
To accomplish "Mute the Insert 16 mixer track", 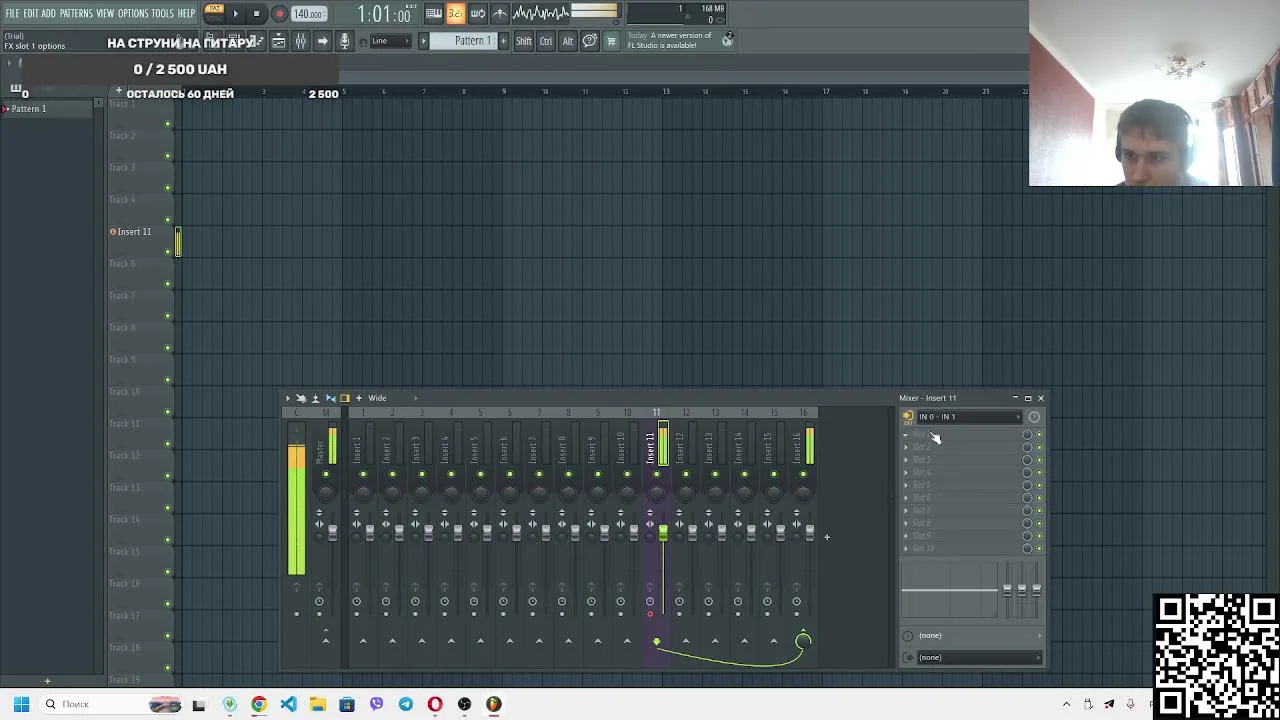I will [x=803, y=474].
